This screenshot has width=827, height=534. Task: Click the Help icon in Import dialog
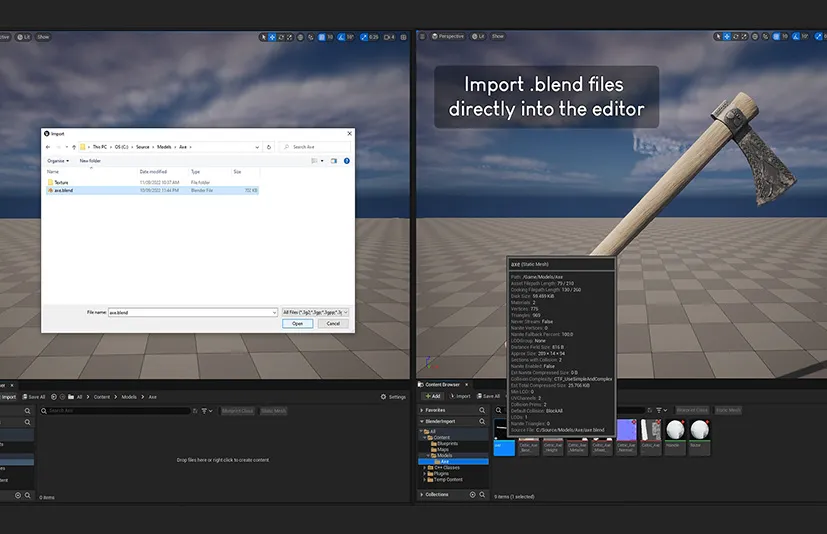point(346,160)
